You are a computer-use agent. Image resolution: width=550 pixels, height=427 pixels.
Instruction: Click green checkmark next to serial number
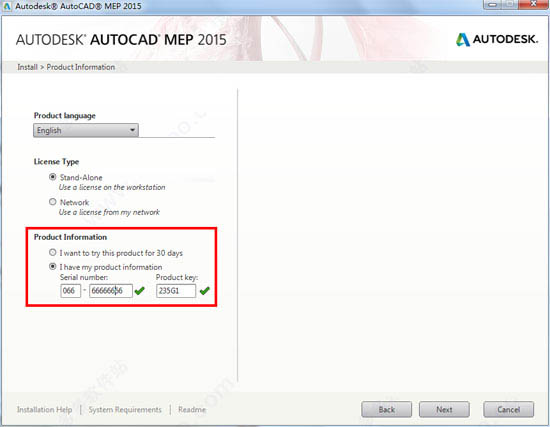tap(140, 291)
